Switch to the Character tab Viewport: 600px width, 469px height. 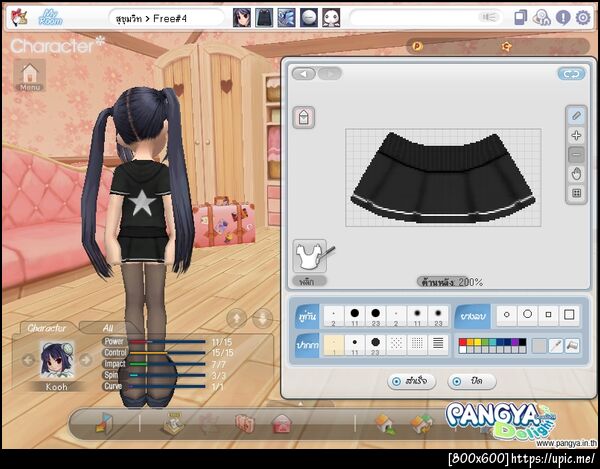(47, 328)
